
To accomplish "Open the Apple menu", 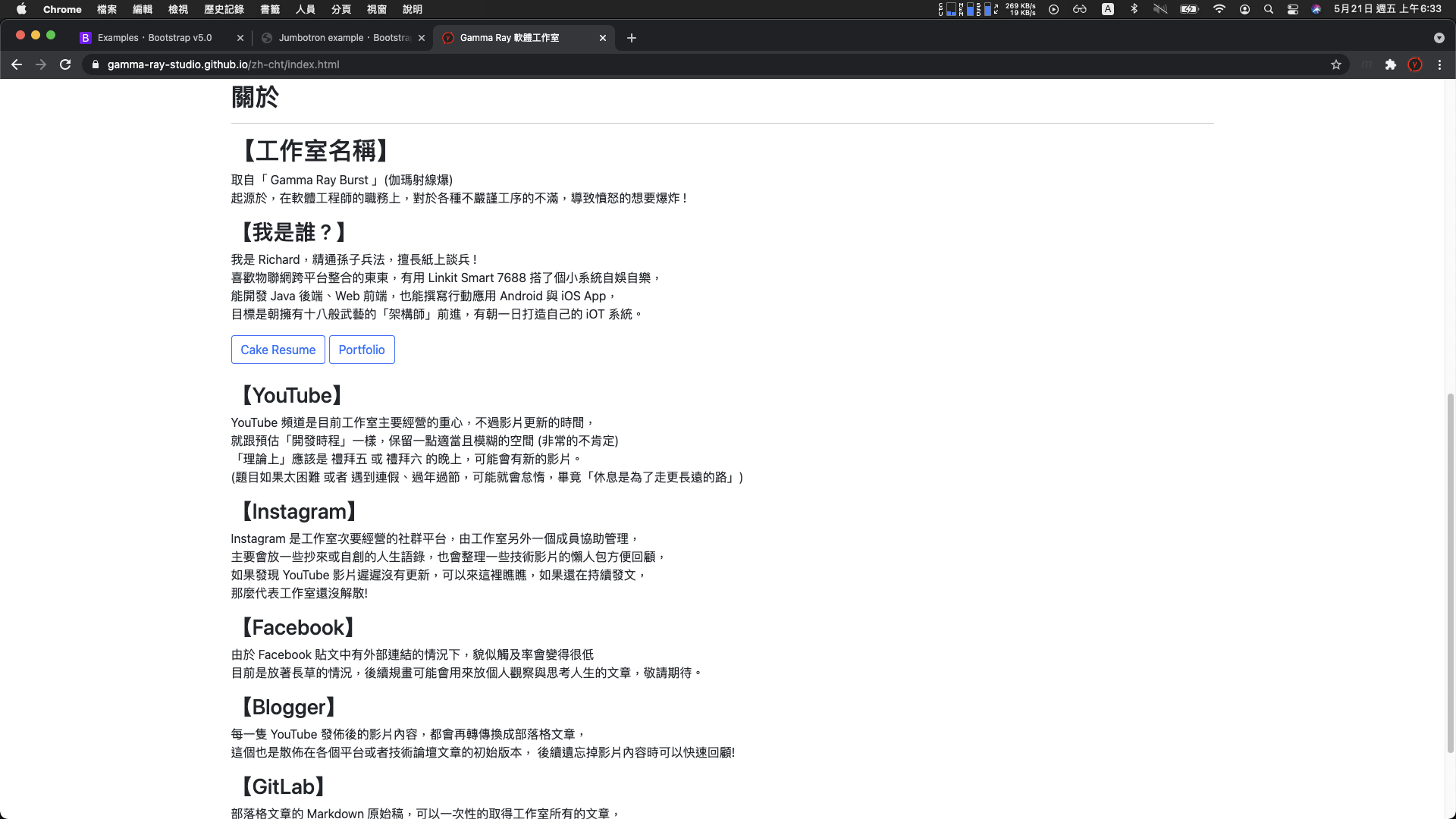I will [x=21, y=9].
